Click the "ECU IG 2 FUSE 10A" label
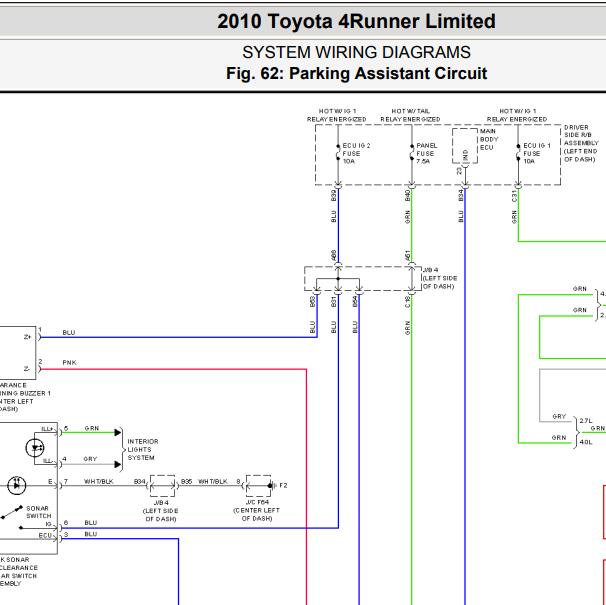This screenshot has height=605, width=606. [x=356, y=153]
